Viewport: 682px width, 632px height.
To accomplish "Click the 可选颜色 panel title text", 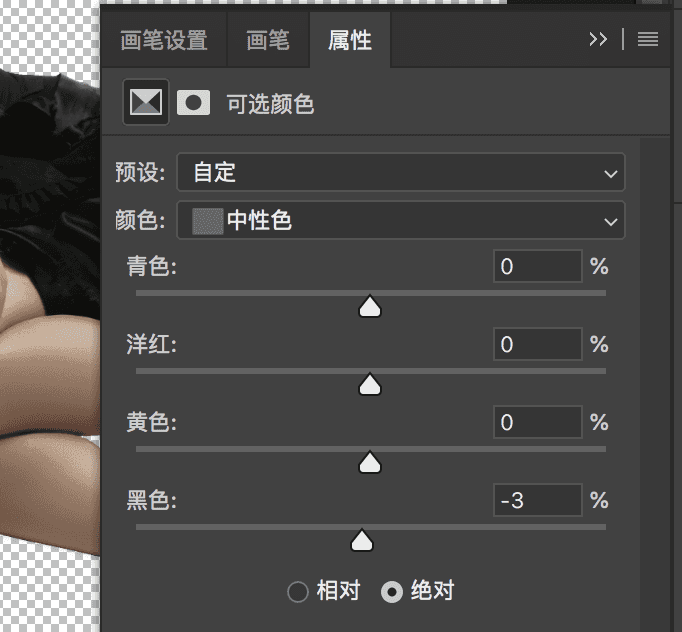I will point(270,104).
